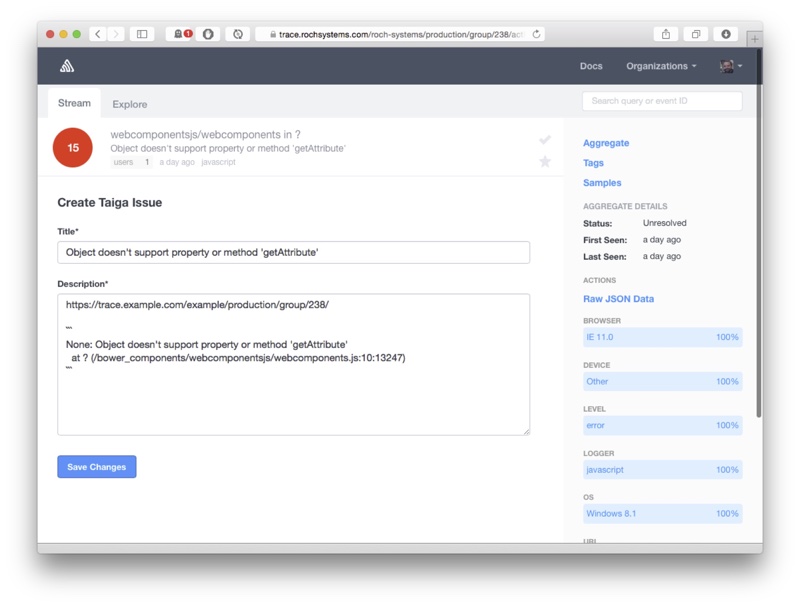Open the Tags link in sidebar

[x=593, y=163]
